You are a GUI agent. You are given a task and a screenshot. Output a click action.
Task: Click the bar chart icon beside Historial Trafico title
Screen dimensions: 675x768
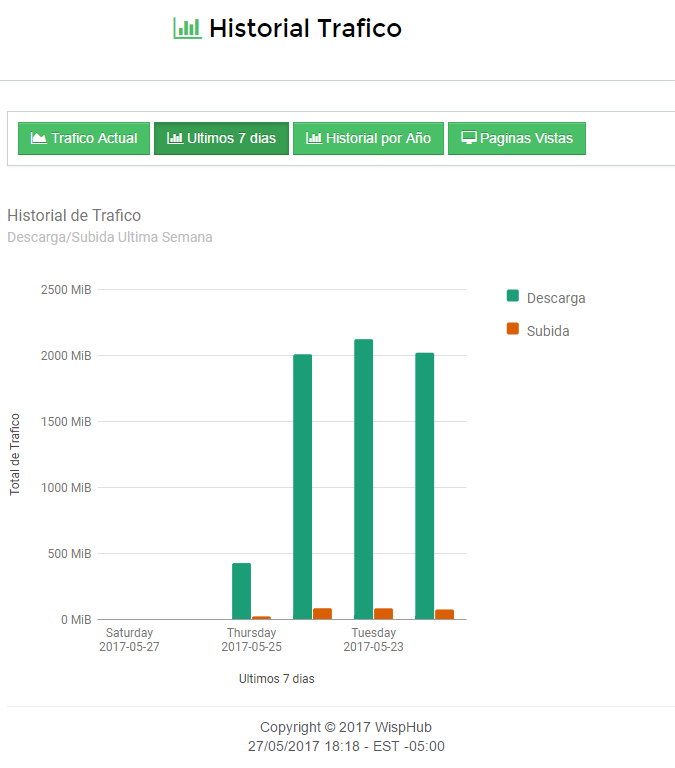(x=187, y=28)
